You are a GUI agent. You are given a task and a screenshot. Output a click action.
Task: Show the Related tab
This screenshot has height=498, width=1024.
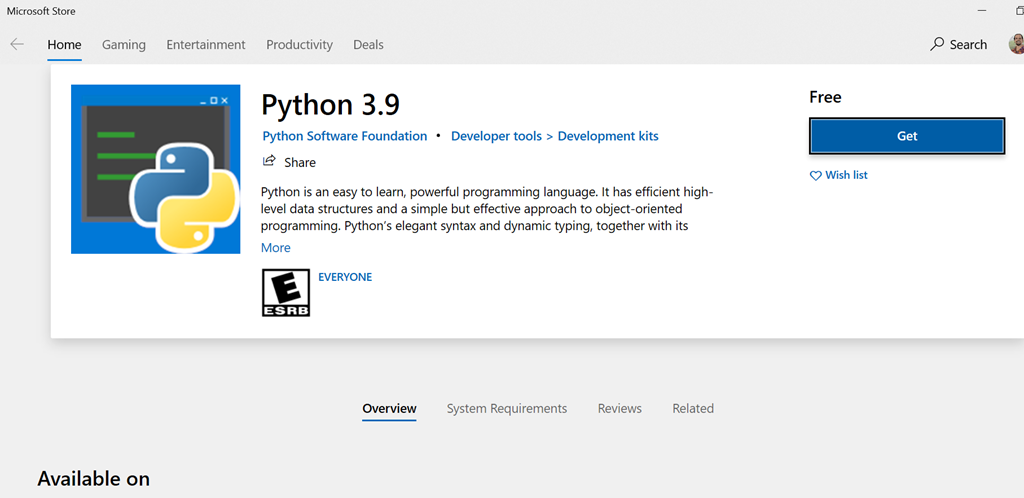[x=693, y=408]
